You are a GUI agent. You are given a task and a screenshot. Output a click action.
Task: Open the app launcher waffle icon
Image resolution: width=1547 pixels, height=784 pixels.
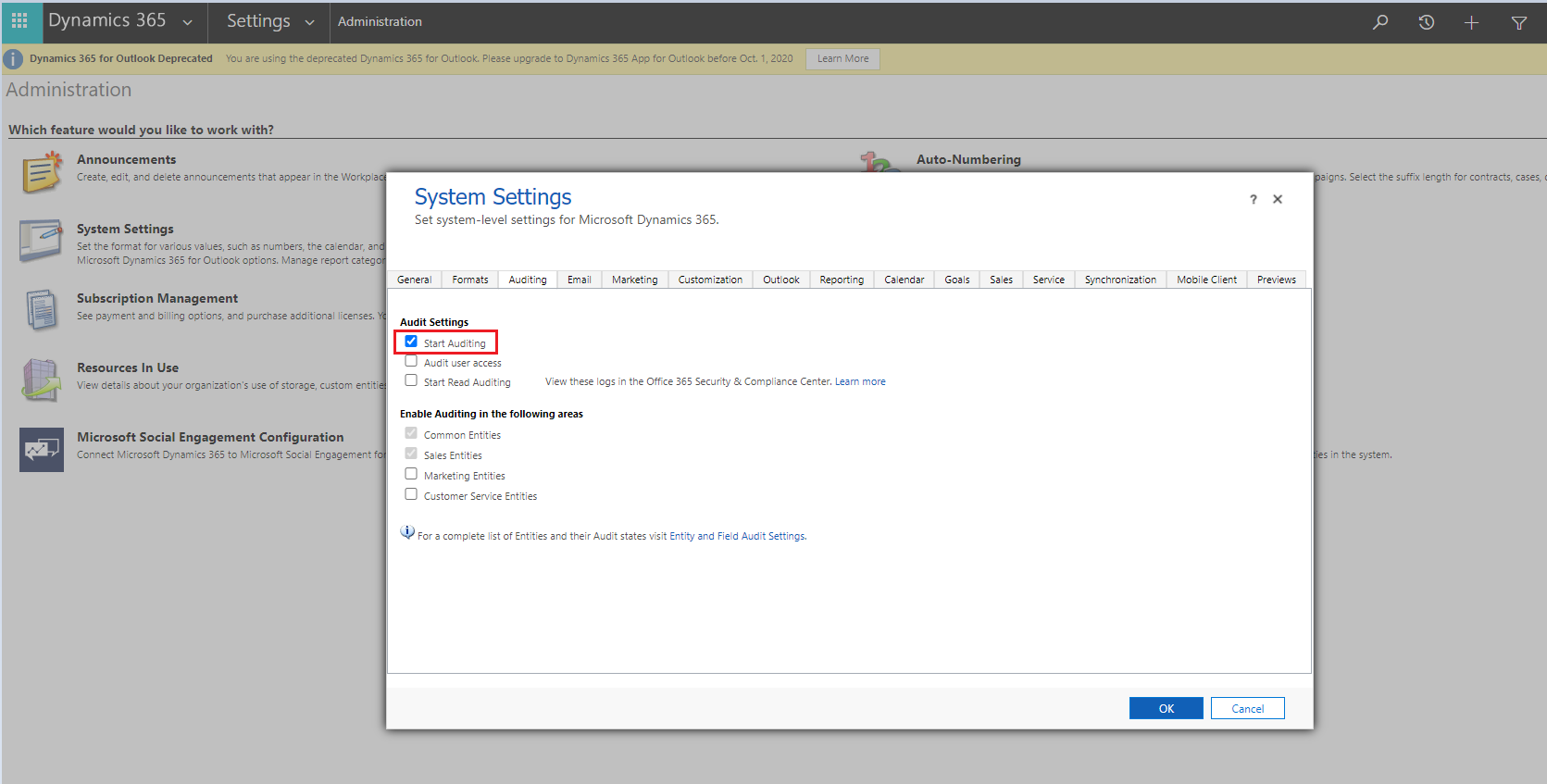tap(19, 20)
